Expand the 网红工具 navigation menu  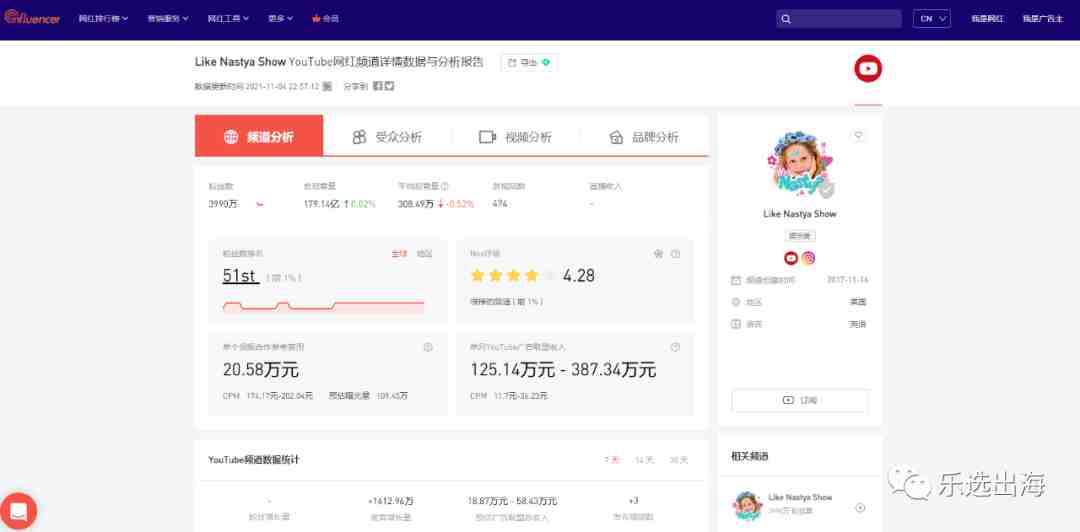pos(228,19)
